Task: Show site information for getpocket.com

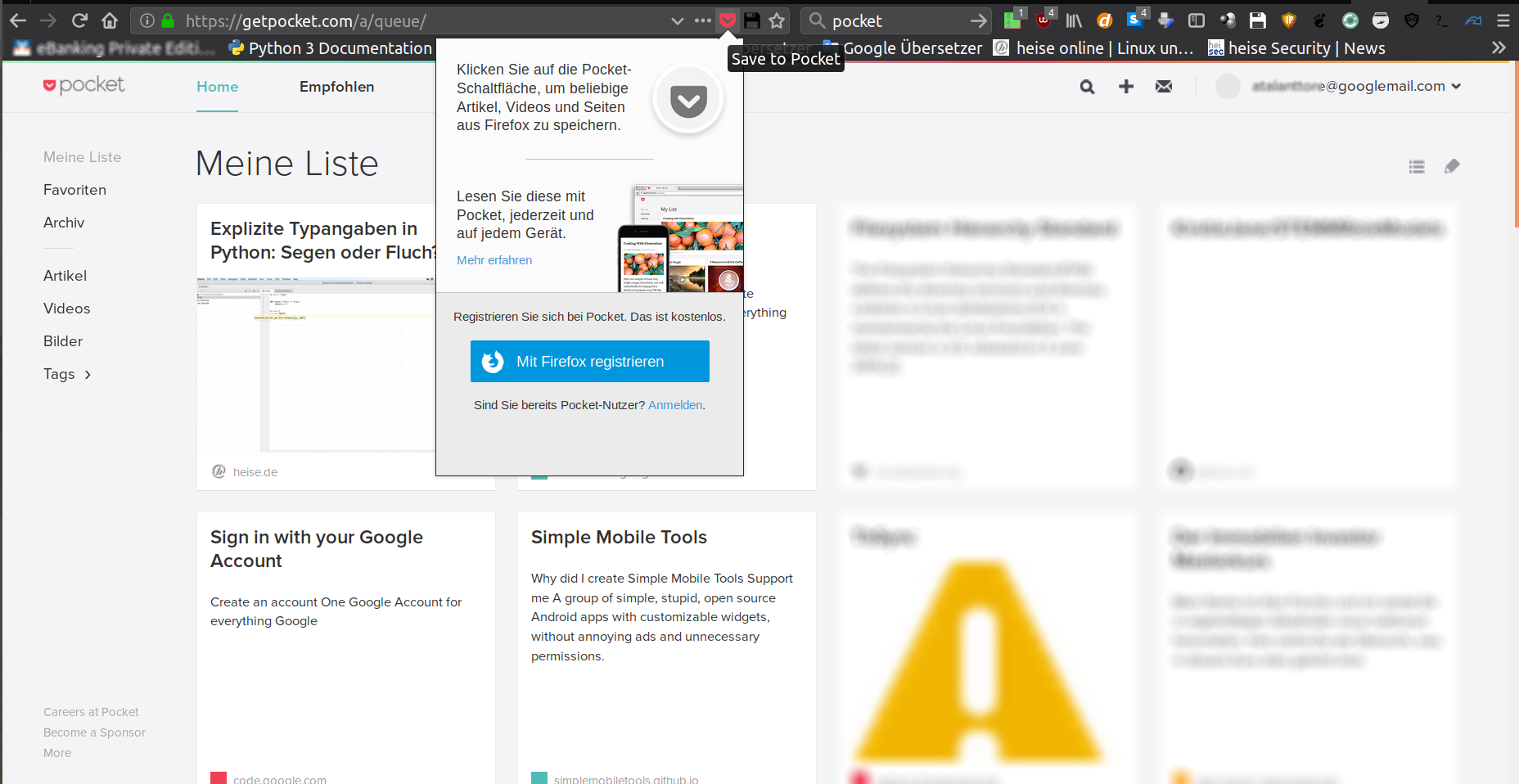Action: (147, 20)
